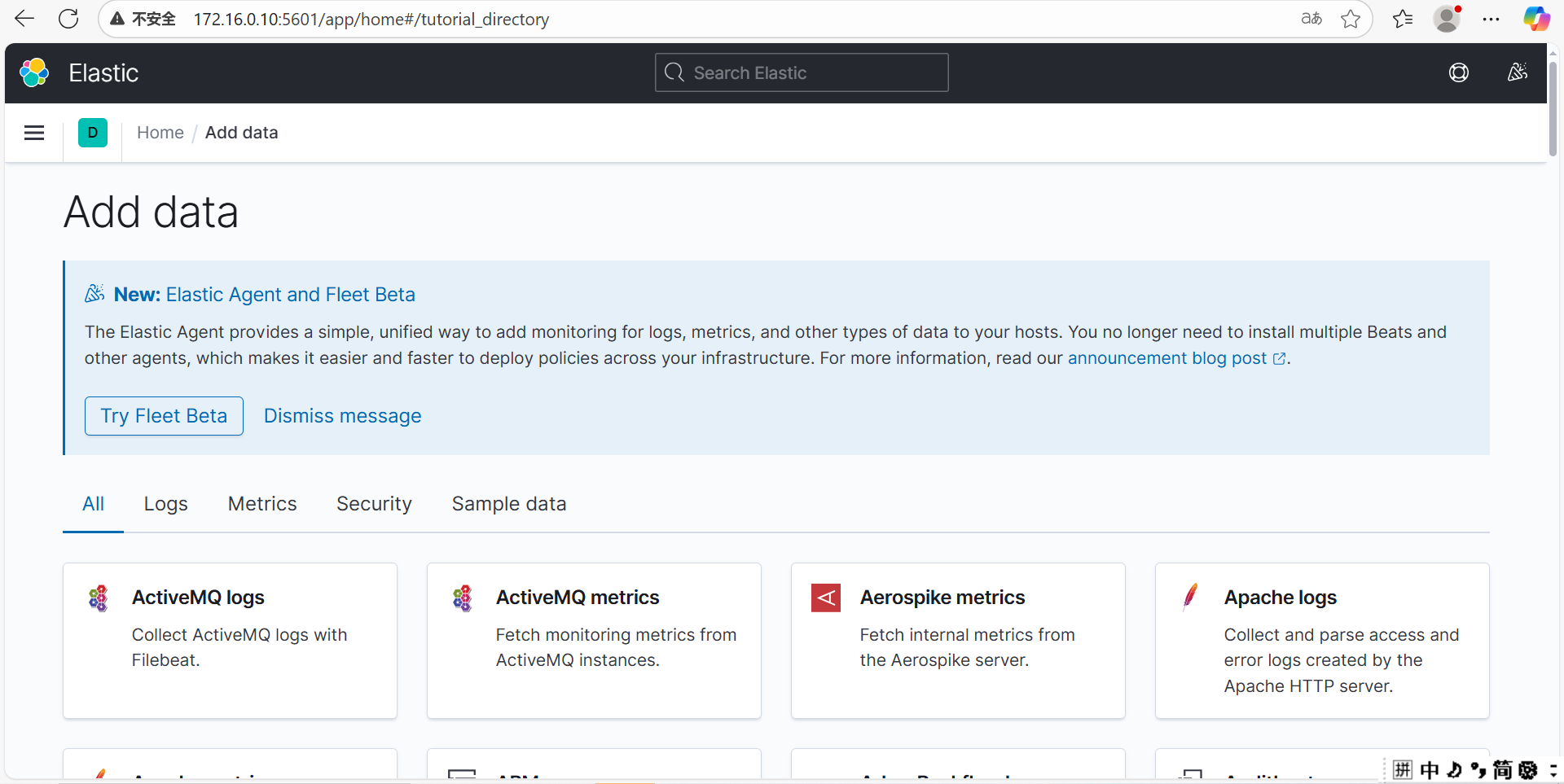Screen dimensions: 1564x784
Task: Reload the page with refresh icon
Action: click(68, 19)
